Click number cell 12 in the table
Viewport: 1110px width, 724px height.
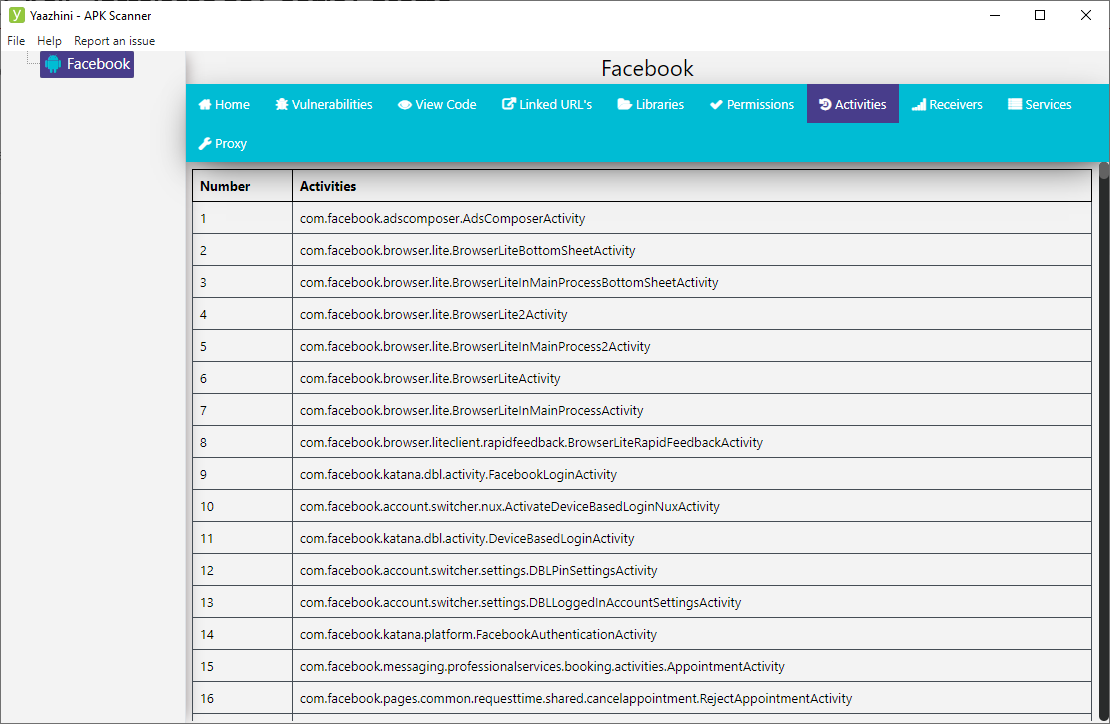243,570
